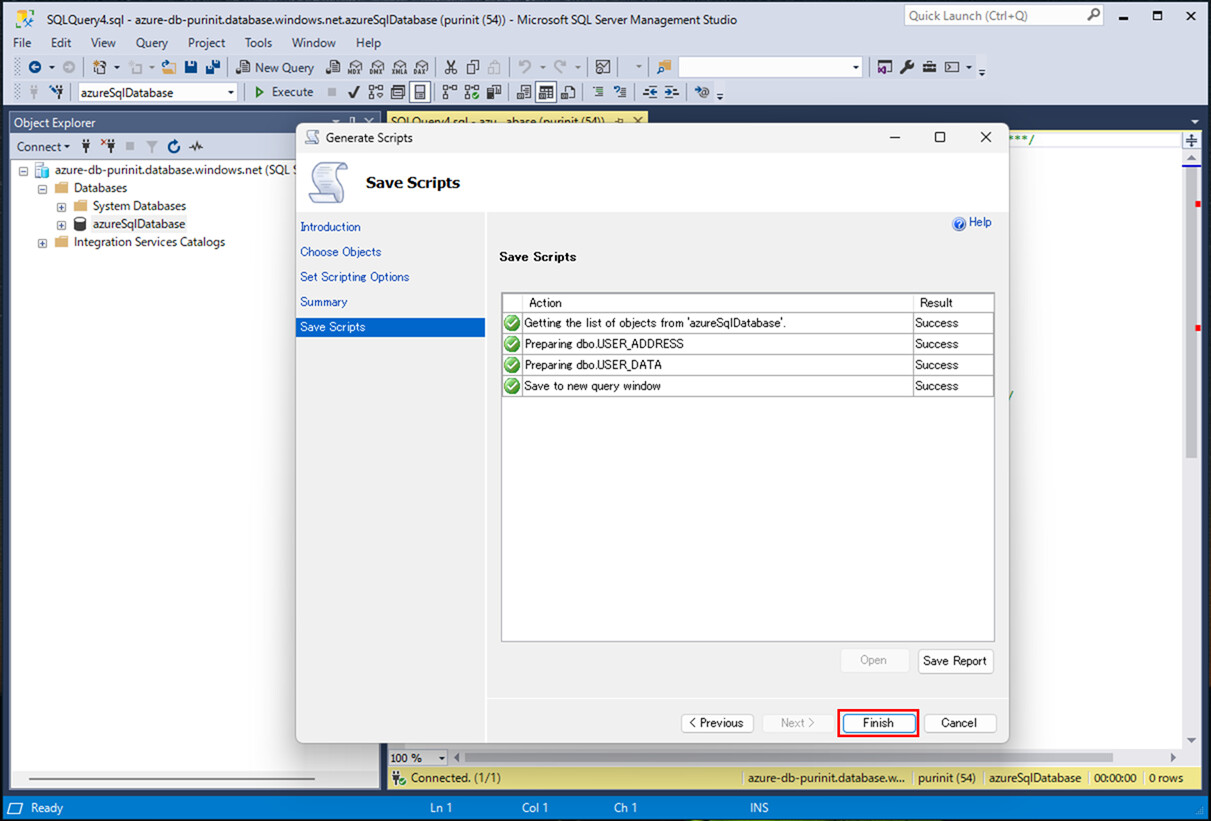The image size is (1211, 821).
Task: Refresh the Object Explorer
Action: 174,147
